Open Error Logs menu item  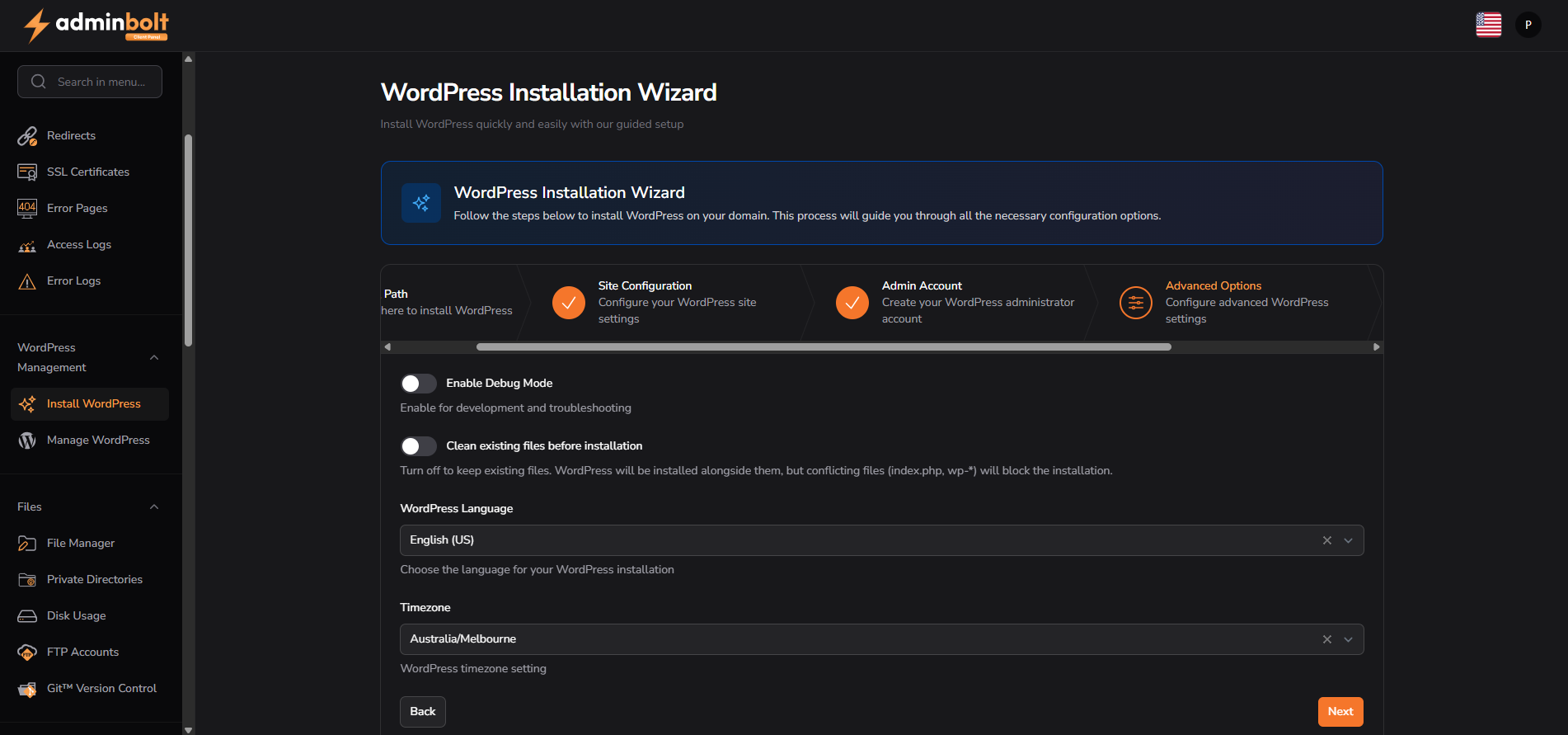pos(90,281)
